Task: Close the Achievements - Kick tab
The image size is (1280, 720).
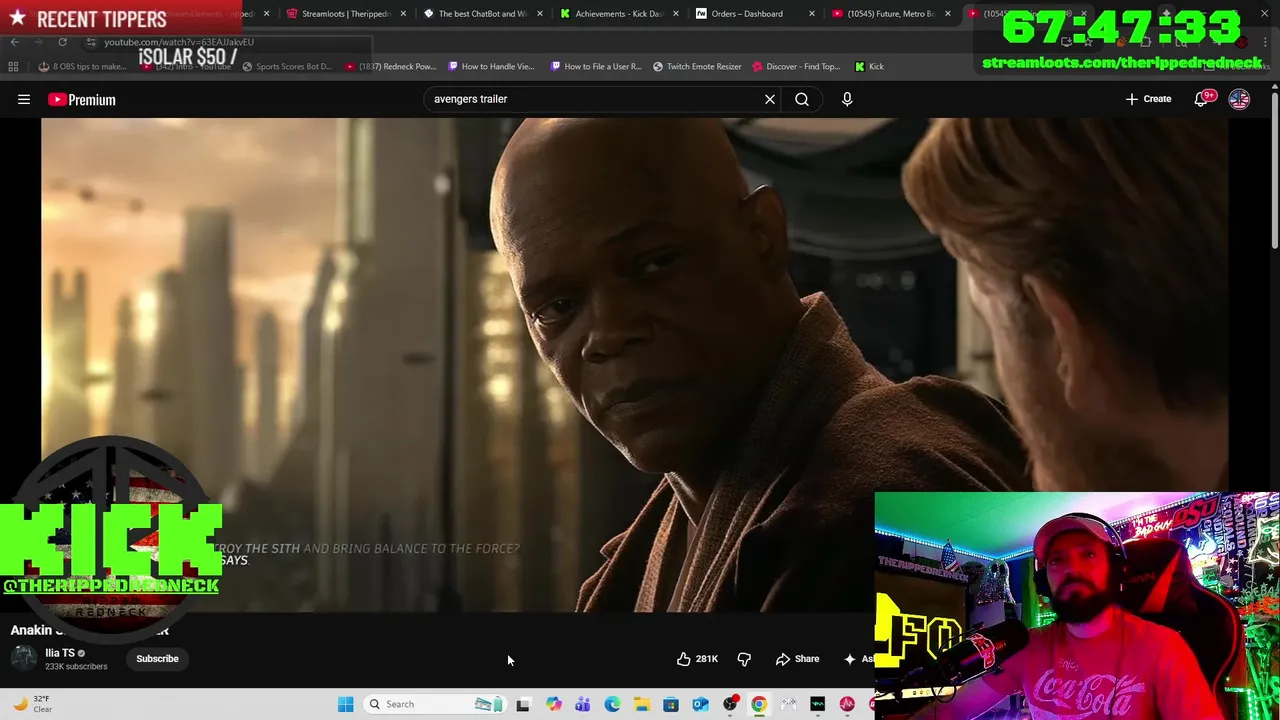Action: [676, 14]
